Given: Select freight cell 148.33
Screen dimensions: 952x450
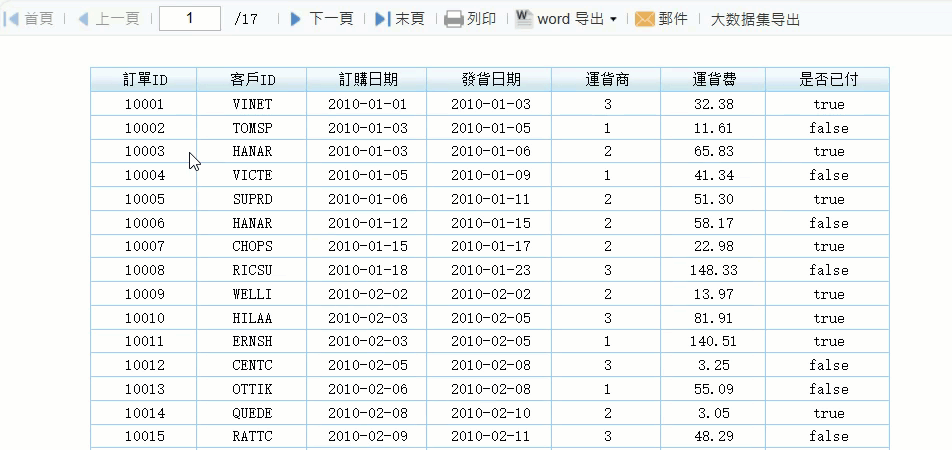Looking at the screenshot, I should coord(713,270).
